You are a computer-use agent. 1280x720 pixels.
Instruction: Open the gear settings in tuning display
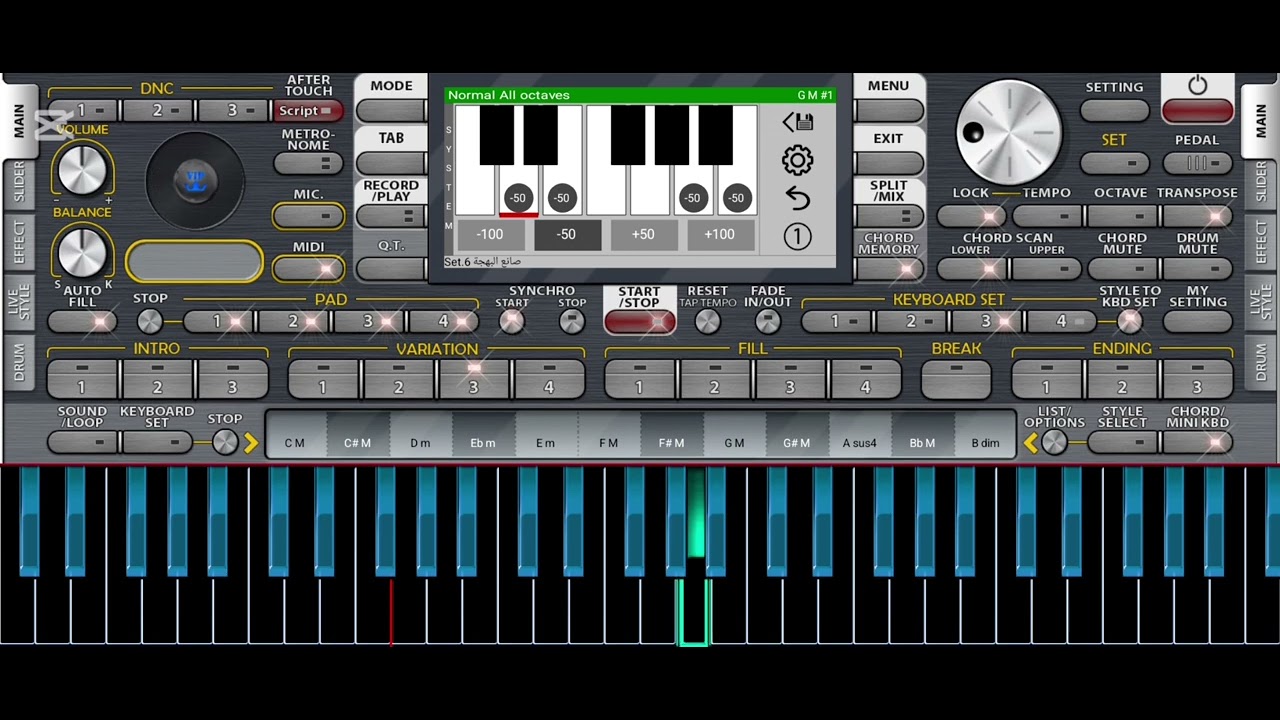click(797, 160)
